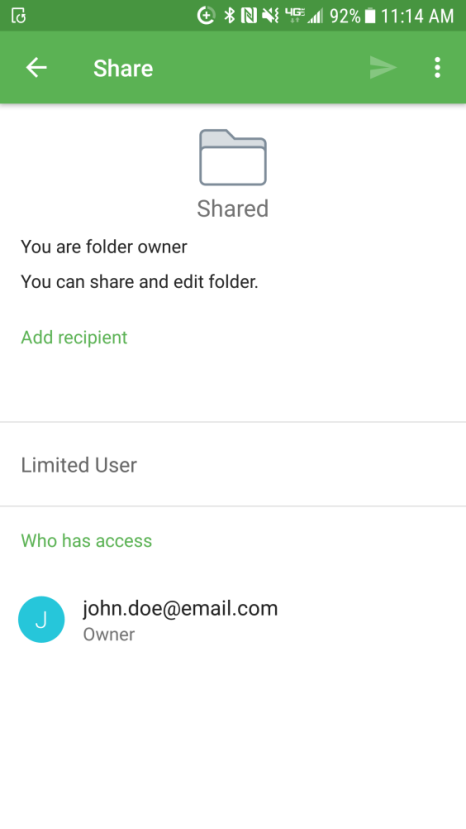Tap the battery indicator icon
The height and width of the screenshot is (829, 466).
(x=370, y=16)
